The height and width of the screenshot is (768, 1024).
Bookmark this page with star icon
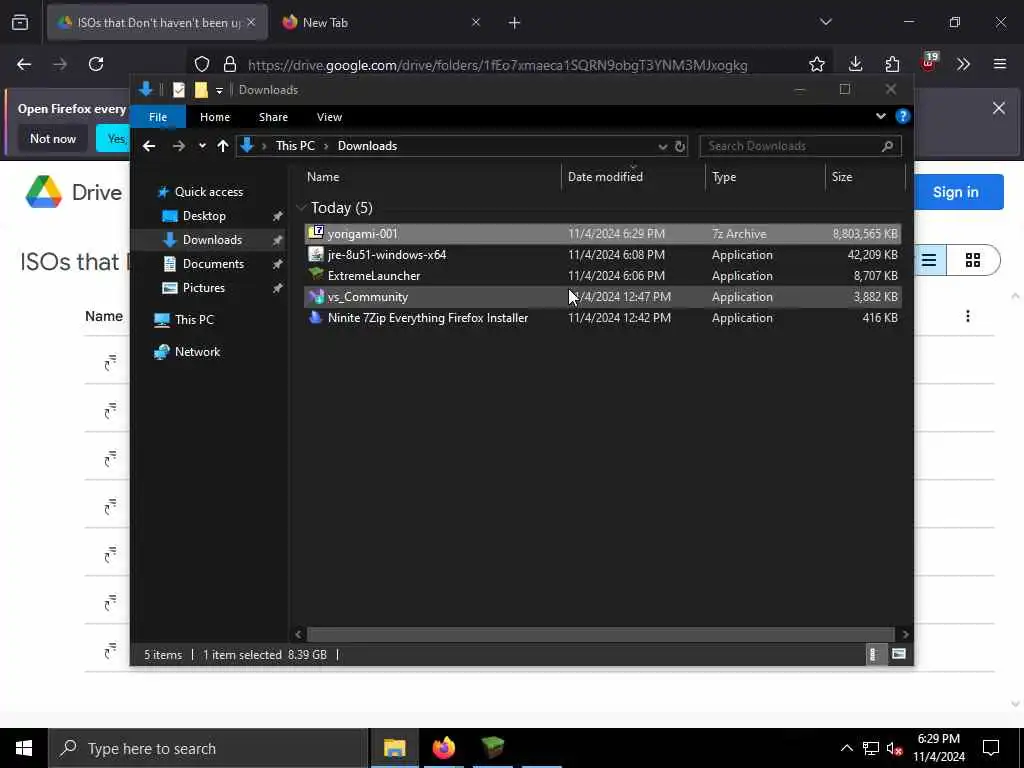816,64
